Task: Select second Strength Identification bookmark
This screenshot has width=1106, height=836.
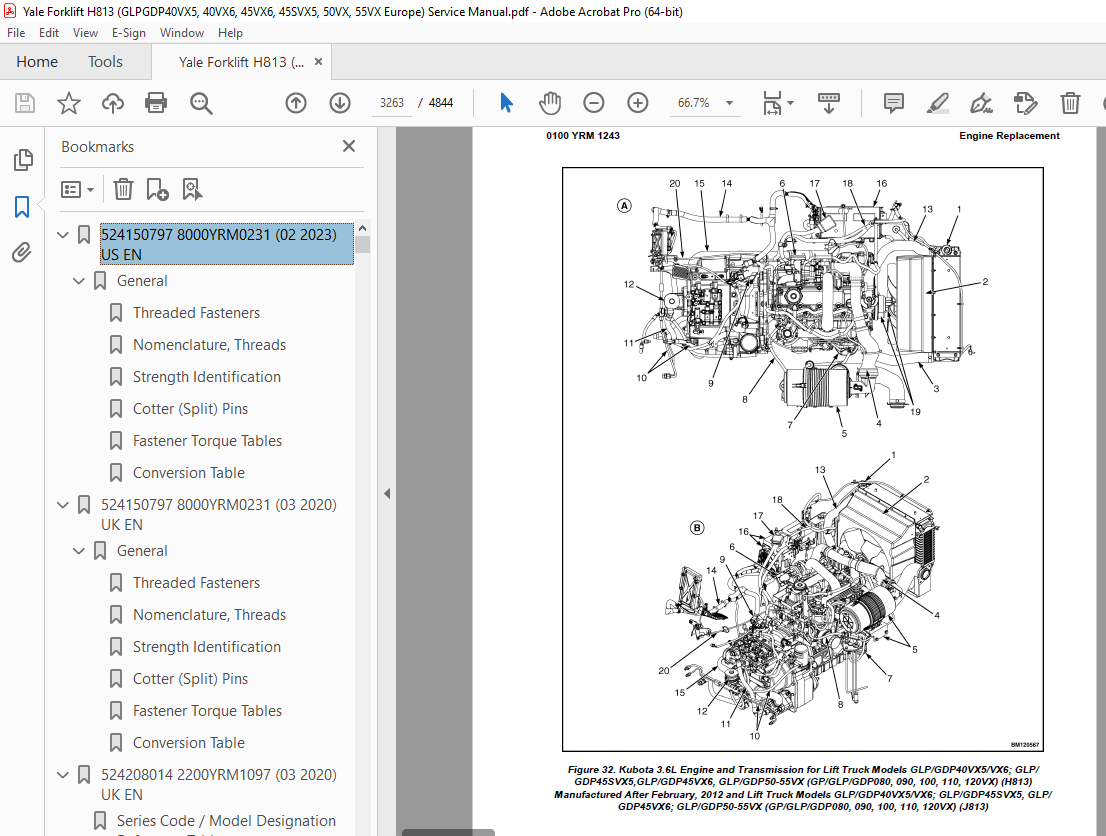Action: [x=207, y=647]
